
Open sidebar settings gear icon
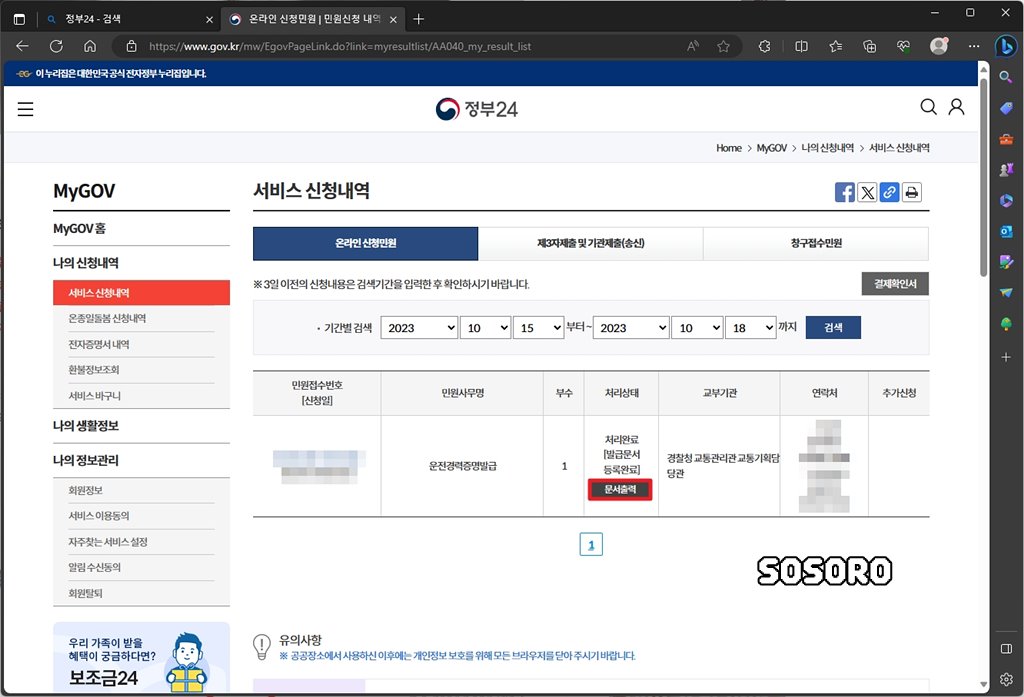pos(1006,679)
